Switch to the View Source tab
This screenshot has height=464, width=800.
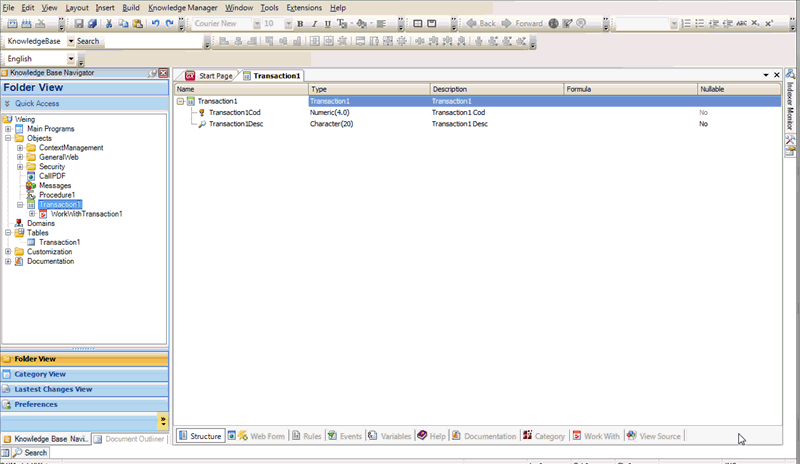click(654, 436)
